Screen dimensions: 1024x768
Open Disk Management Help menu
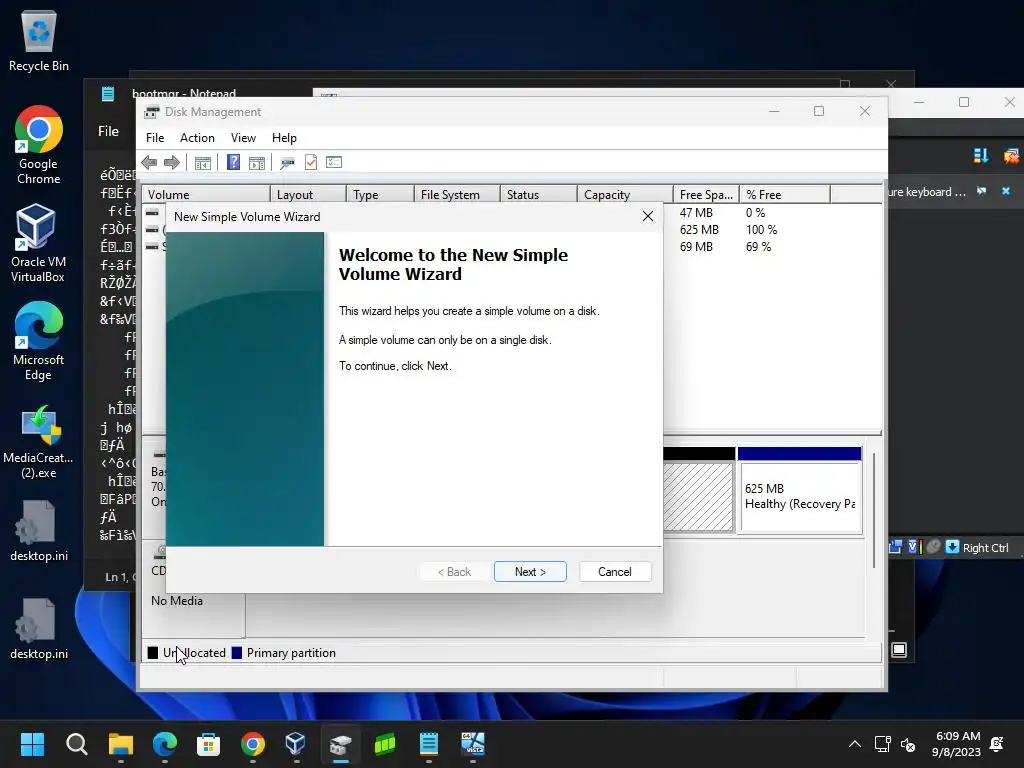(x=284, y=138)
